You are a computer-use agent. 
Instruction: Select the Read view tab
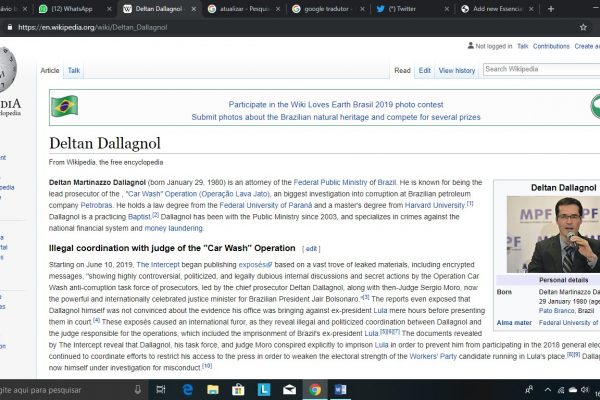tap(402, 70)
